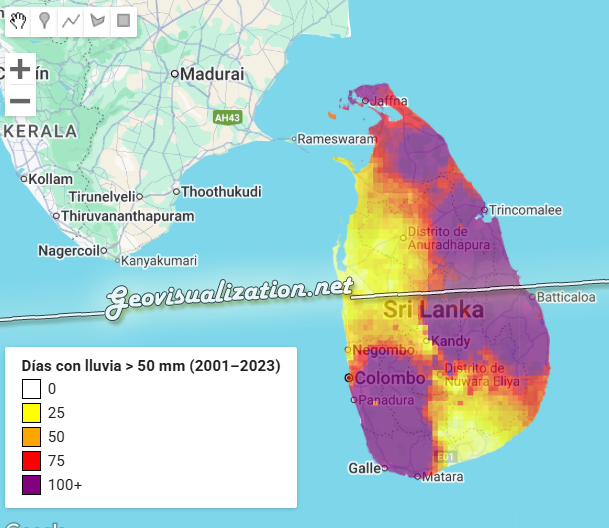The image size is (609, 528).
Task: Click the Geovisualization.net watermark text
Action: click(231, 293)
